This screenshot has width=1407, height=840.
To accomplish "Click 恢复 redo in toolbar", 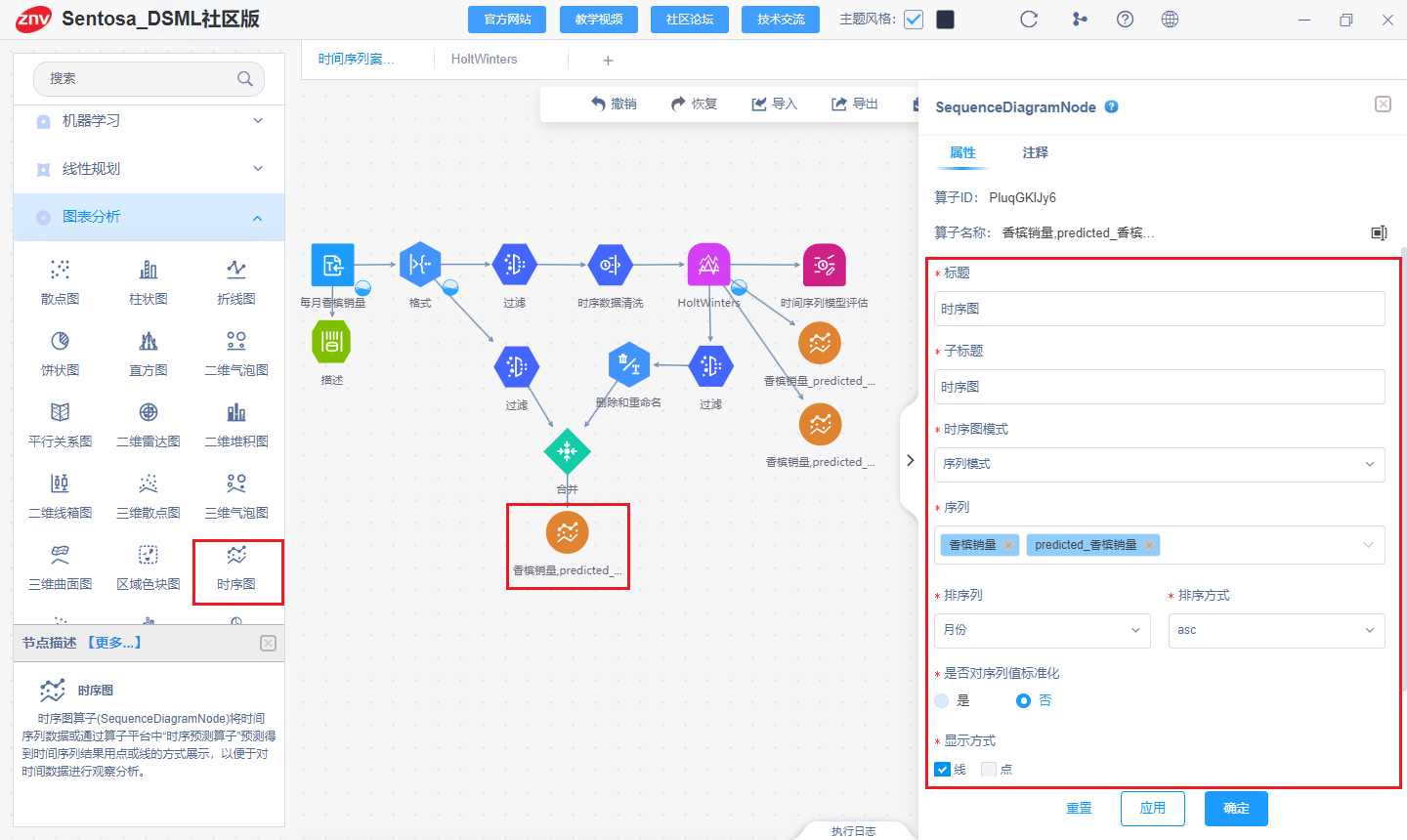I will 694,105.
